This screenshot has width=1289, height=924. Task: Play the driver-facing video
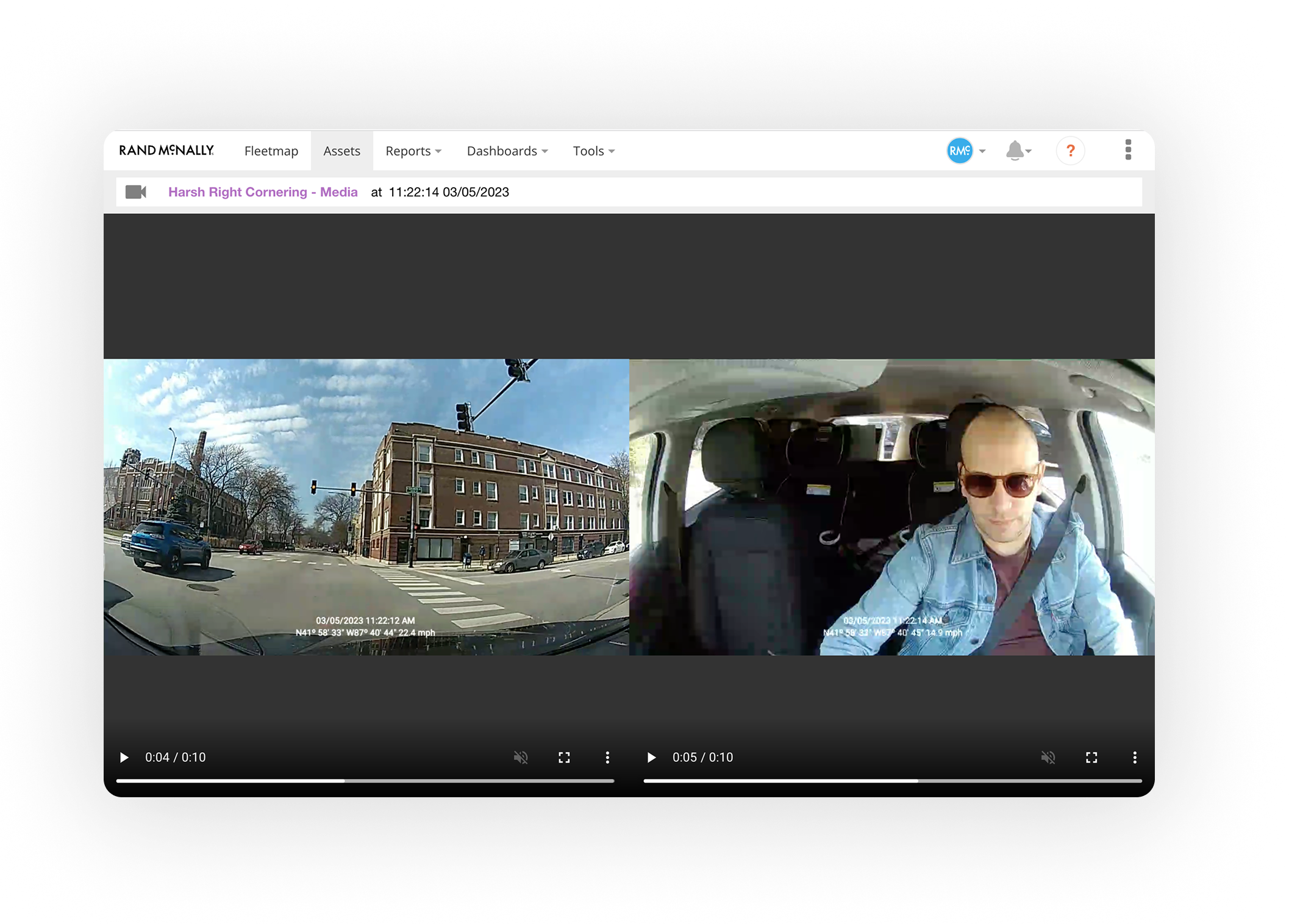651,758
